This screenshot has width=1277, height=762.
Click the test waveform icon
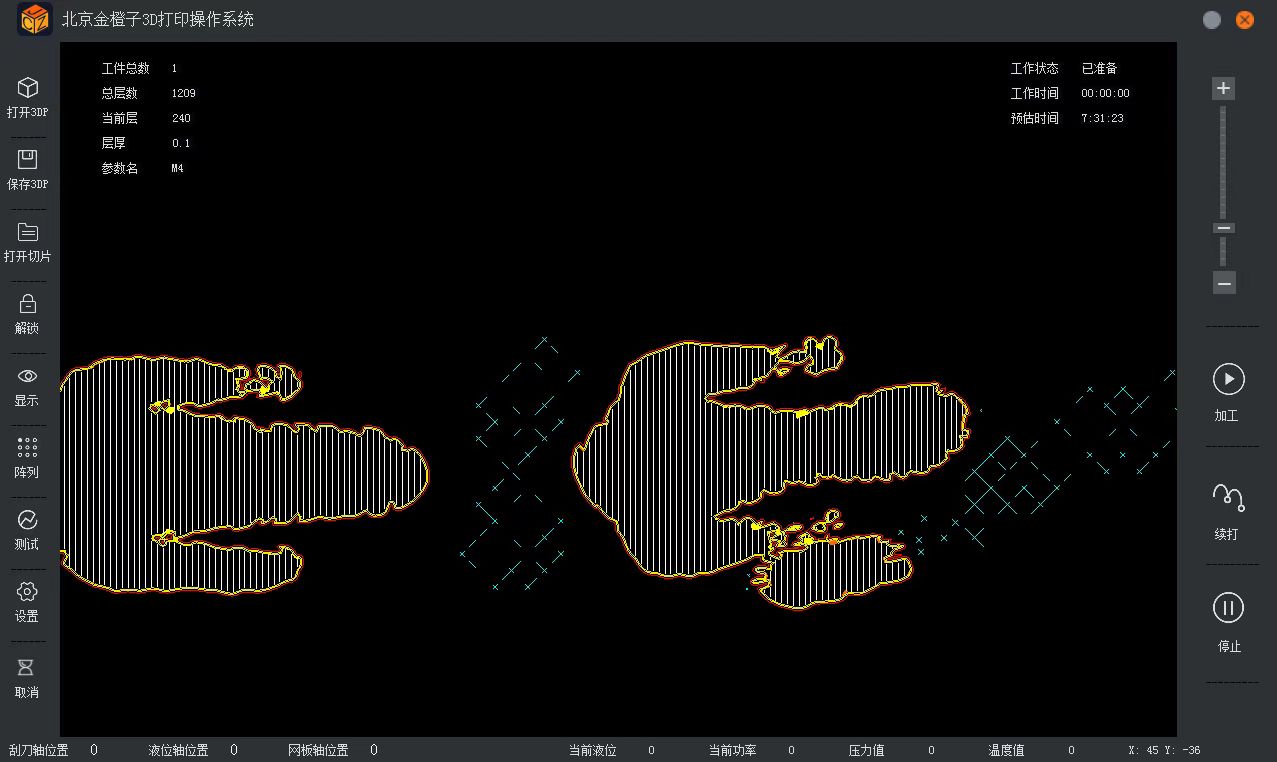27,520
